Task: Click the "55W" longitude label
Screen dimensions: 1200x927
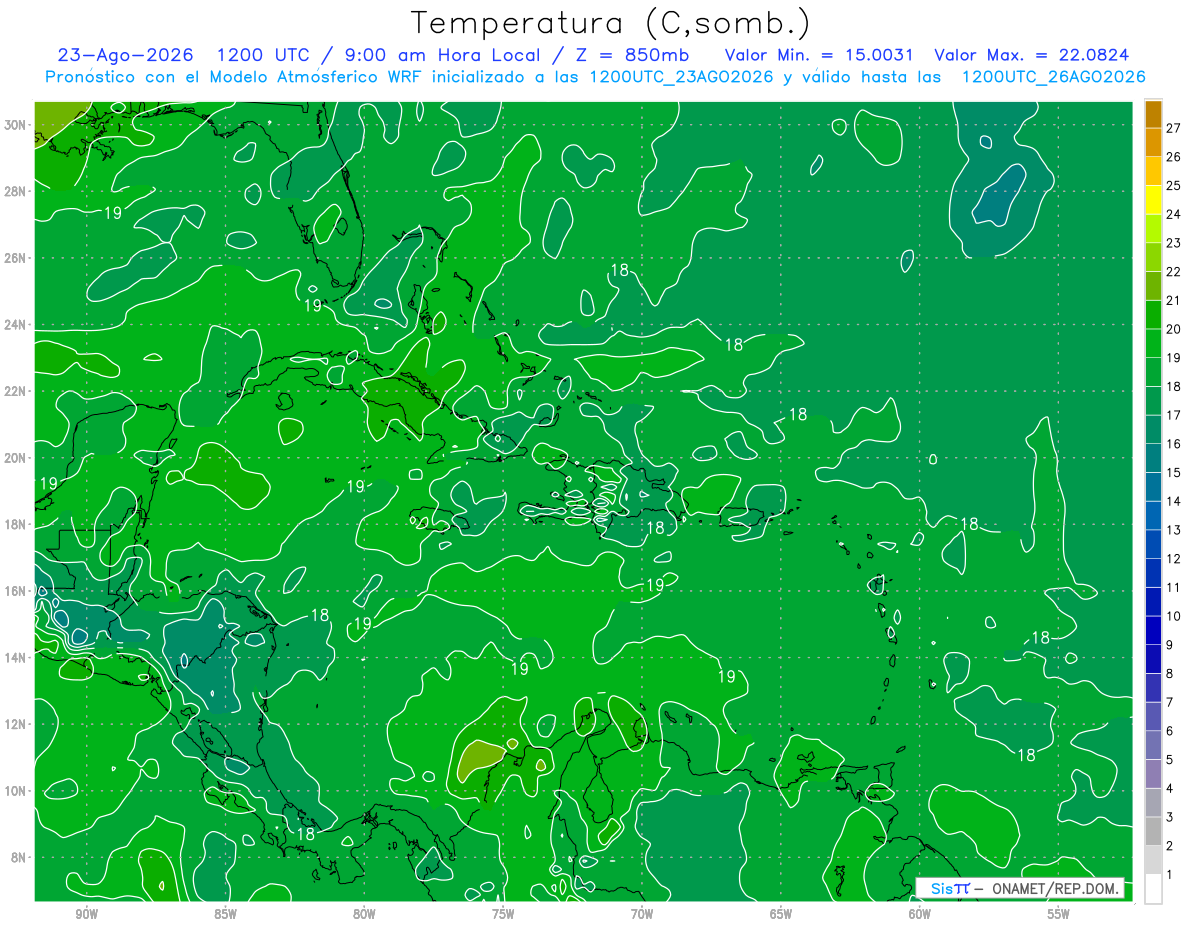Action: tap(1059, 914)
